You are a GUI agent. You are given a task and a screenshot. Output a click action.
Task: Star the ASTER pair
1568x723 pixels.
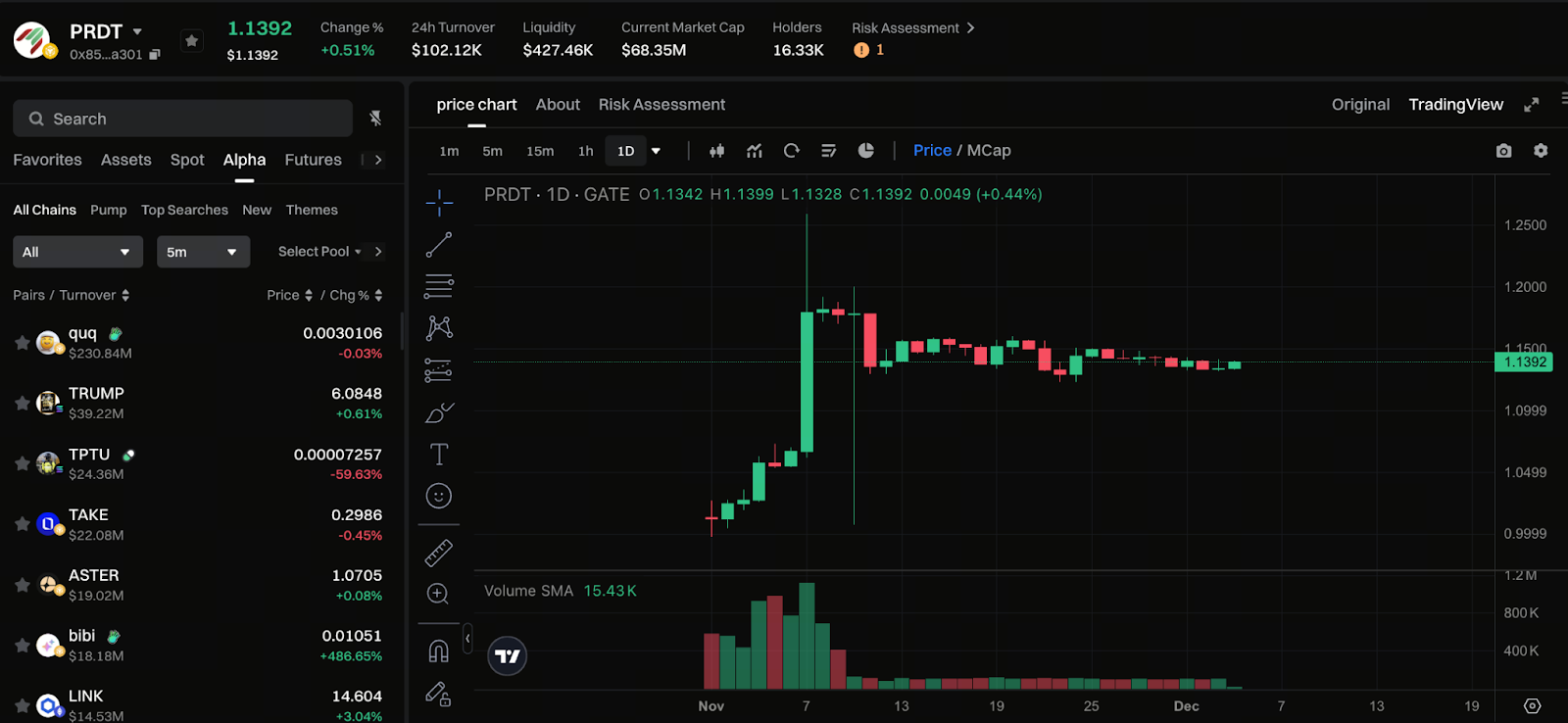tap(22, 585)
